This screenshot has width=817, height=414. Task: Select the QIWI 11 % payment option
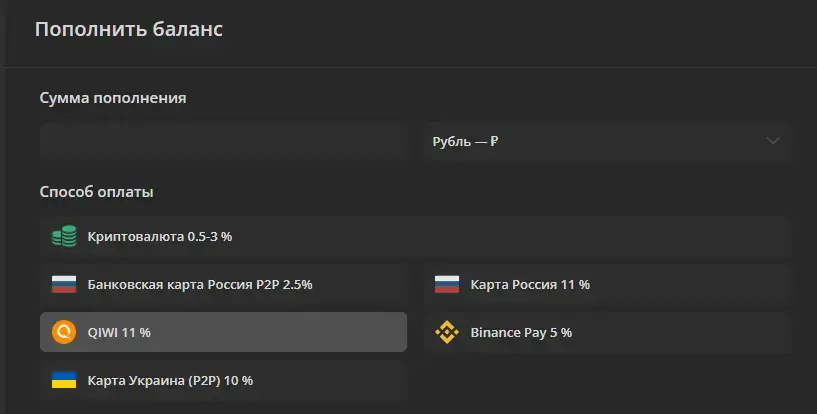[x=224, y=332]
